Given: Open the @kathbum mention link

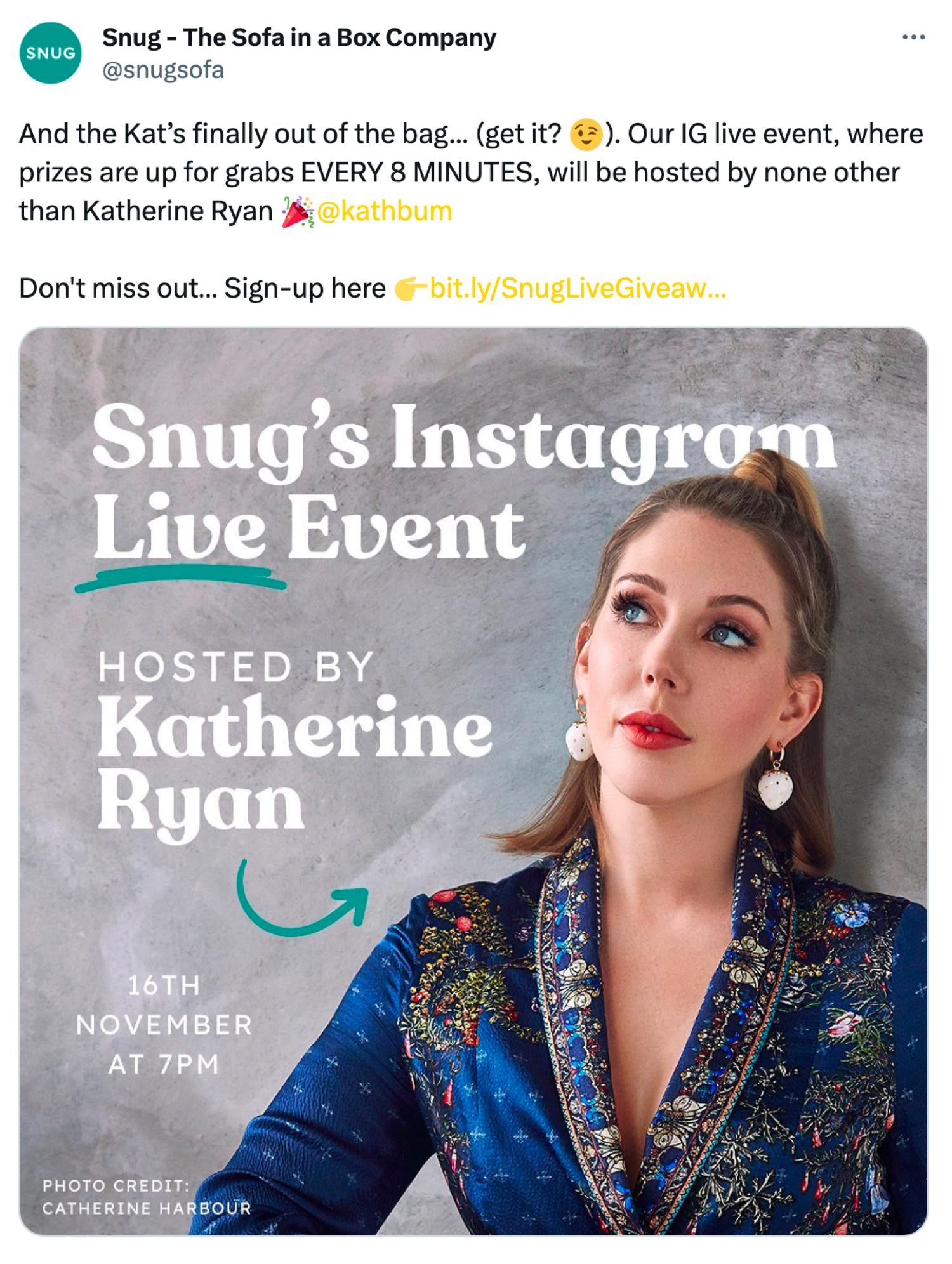Looking at the screenshot, I should pos(384,211).
